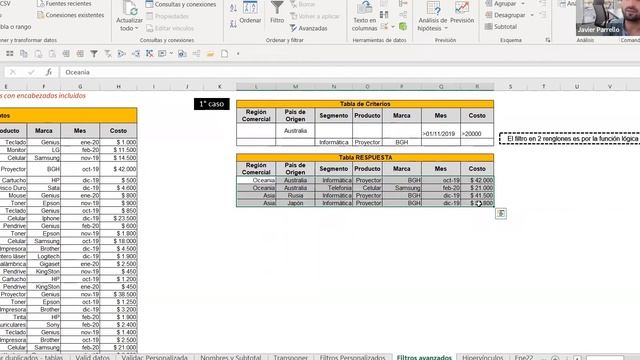The height and width of the screenshot is (360, 640).
Task: Sort ascending A to Z icon
Action: coord(233,8)
